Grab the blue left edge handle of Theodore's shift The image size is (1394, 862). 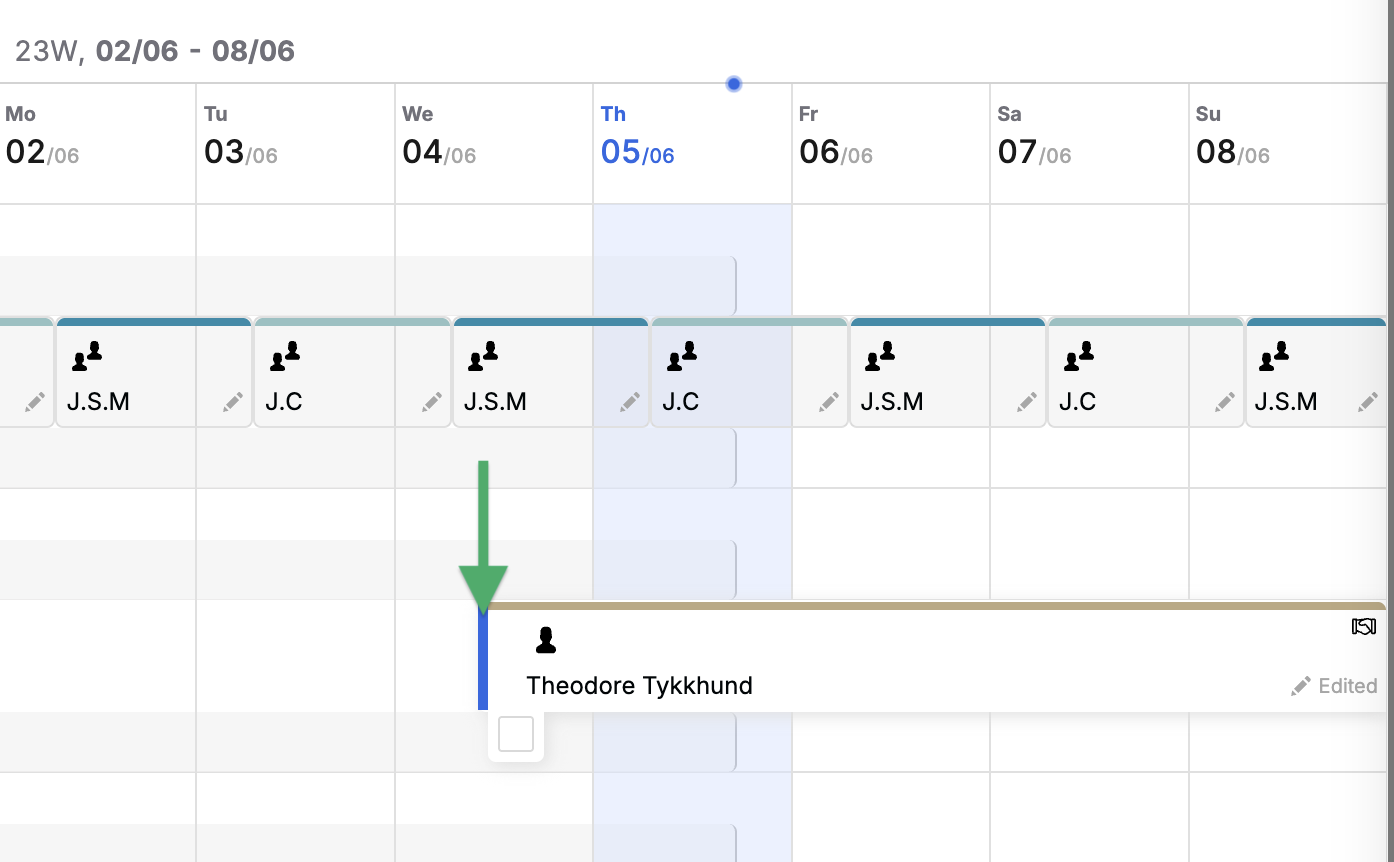(483, 660)
